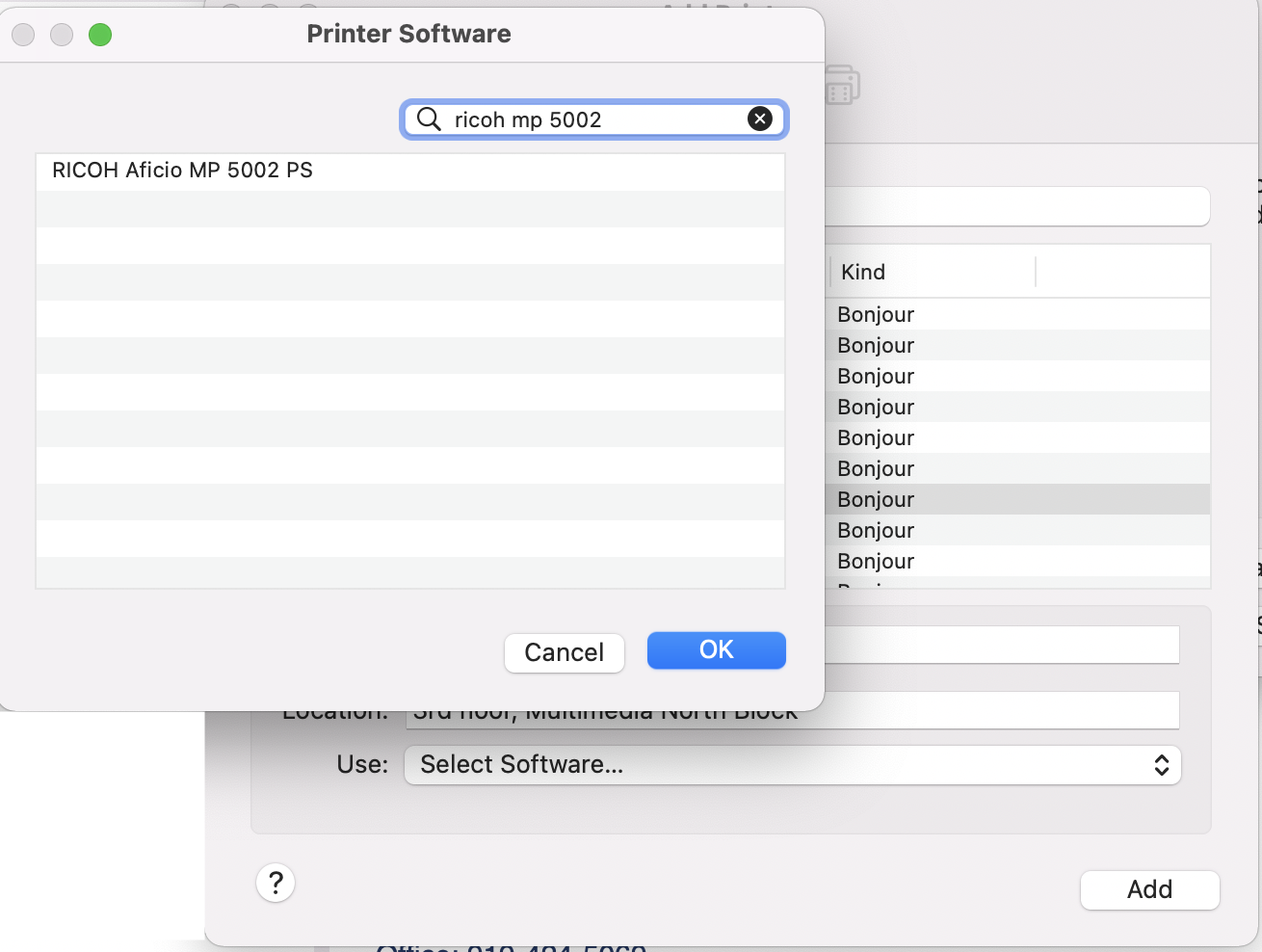This screenshot has height=952, width=1262.
Task: Click the name field above the Location field
Action: (x=1002, y=645)
